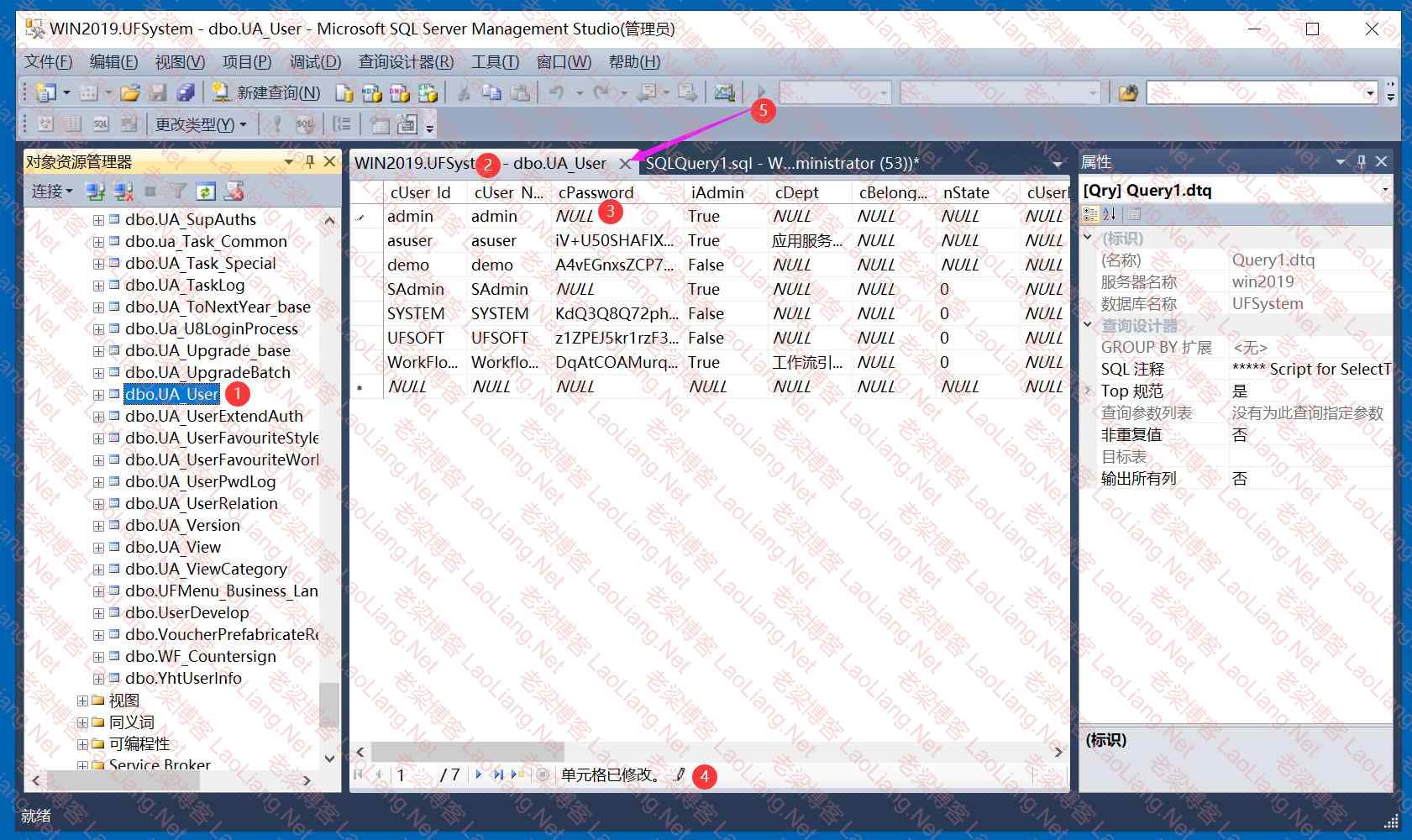This screenshot has width=1412, height=840.
Task: Toggle auto-hide pin on 对象资源管理器 panel
Action: tap(310, 161)
